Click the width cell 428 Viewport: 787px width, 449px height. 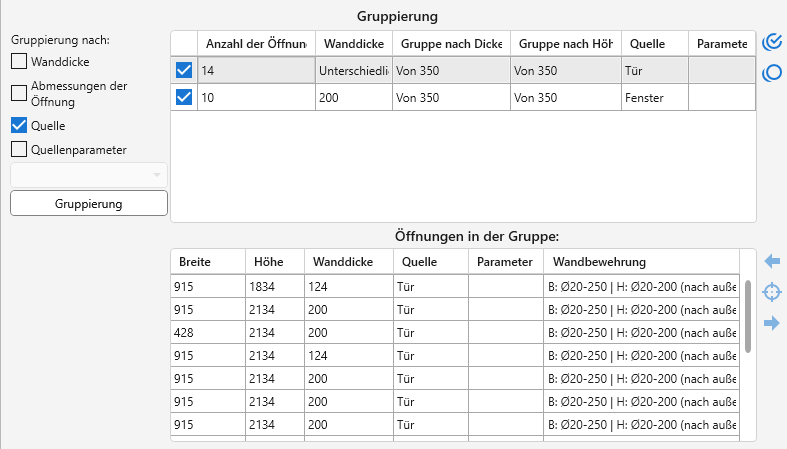tap(208, 333)
